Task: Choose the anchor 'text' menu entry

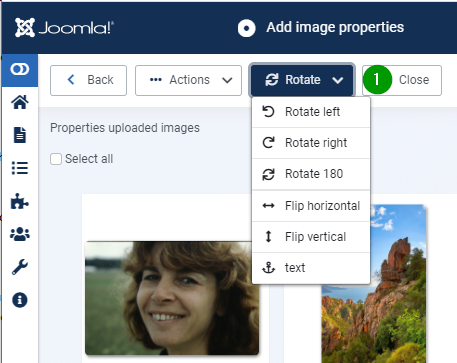Action: pyautogui.click(x=311, y=268)
